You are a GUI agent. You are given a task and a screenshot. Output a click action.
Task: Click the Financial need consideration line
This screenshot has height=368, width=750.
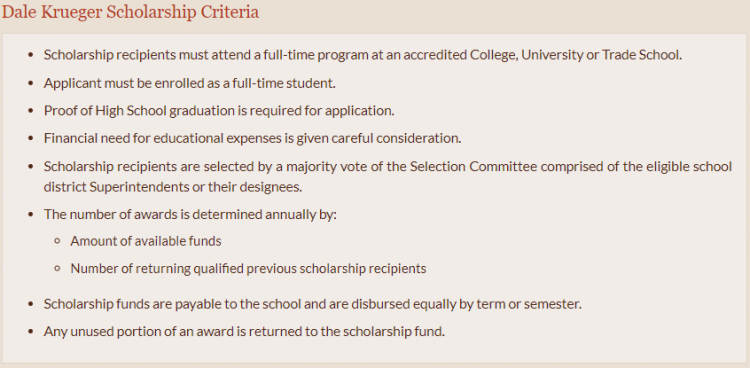[253, 138]
